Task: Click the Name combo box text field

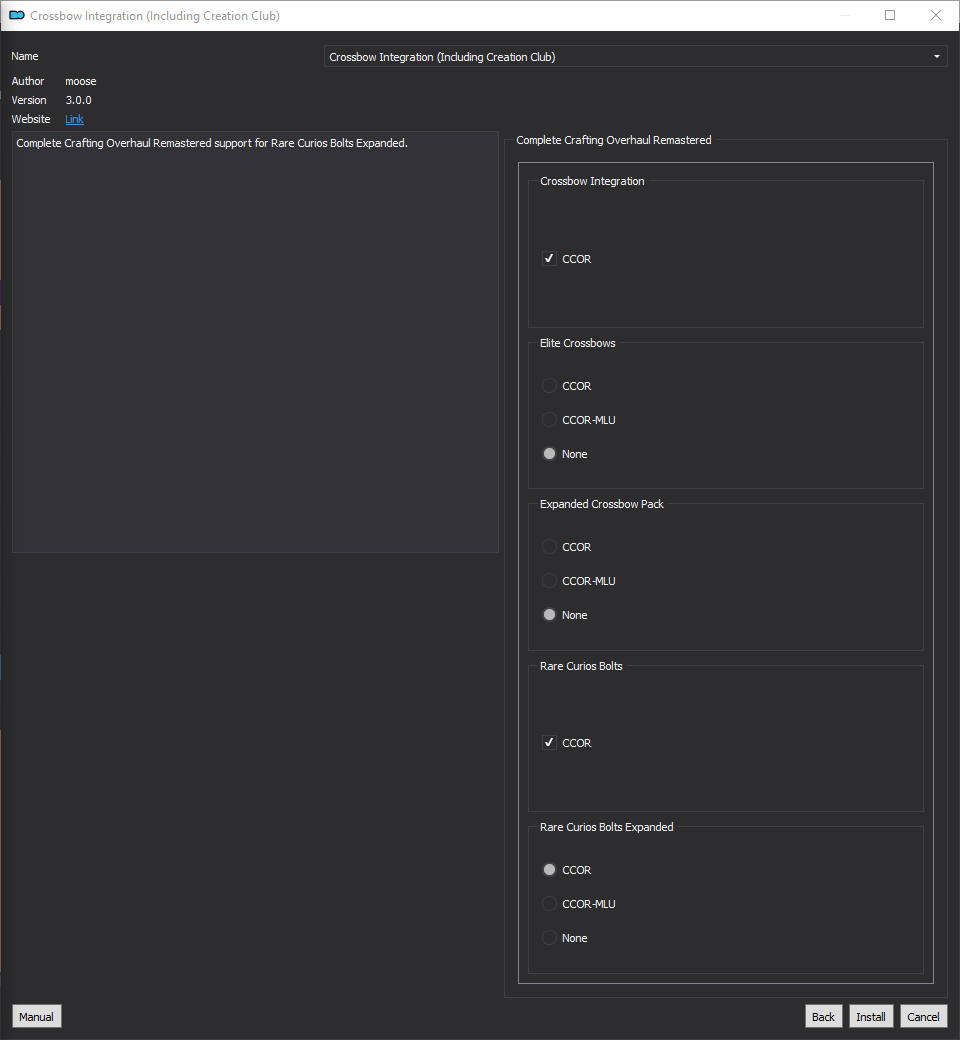Action: click(x=635, y=57)
